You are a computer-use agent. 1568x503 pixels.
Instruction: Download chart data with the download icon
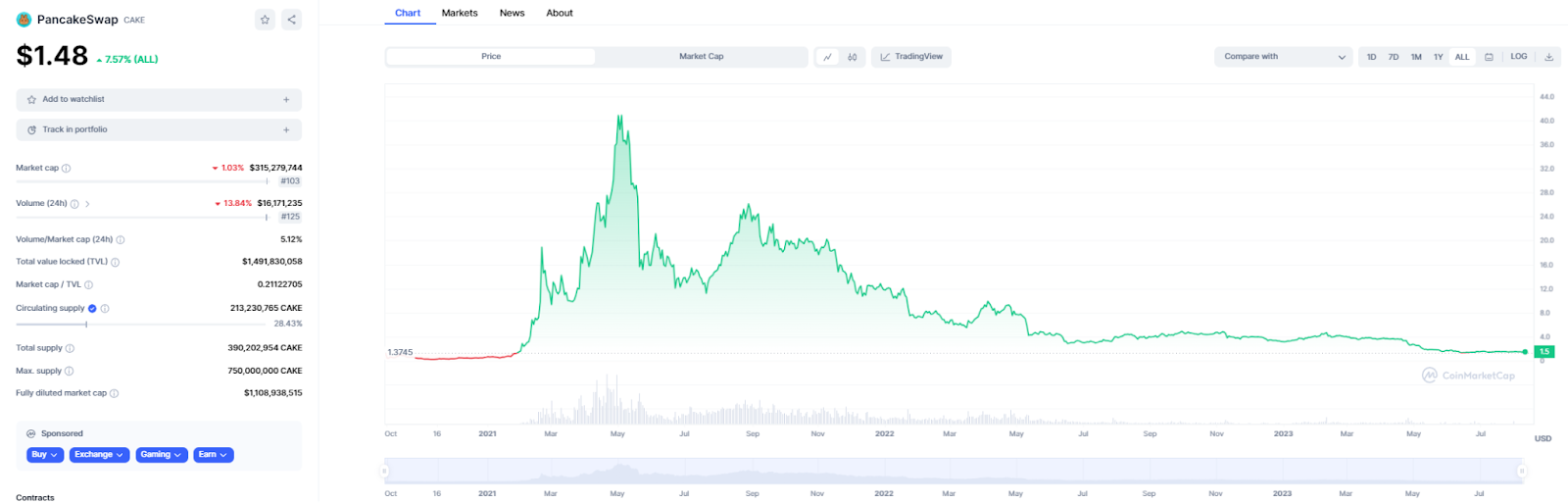1549,57
